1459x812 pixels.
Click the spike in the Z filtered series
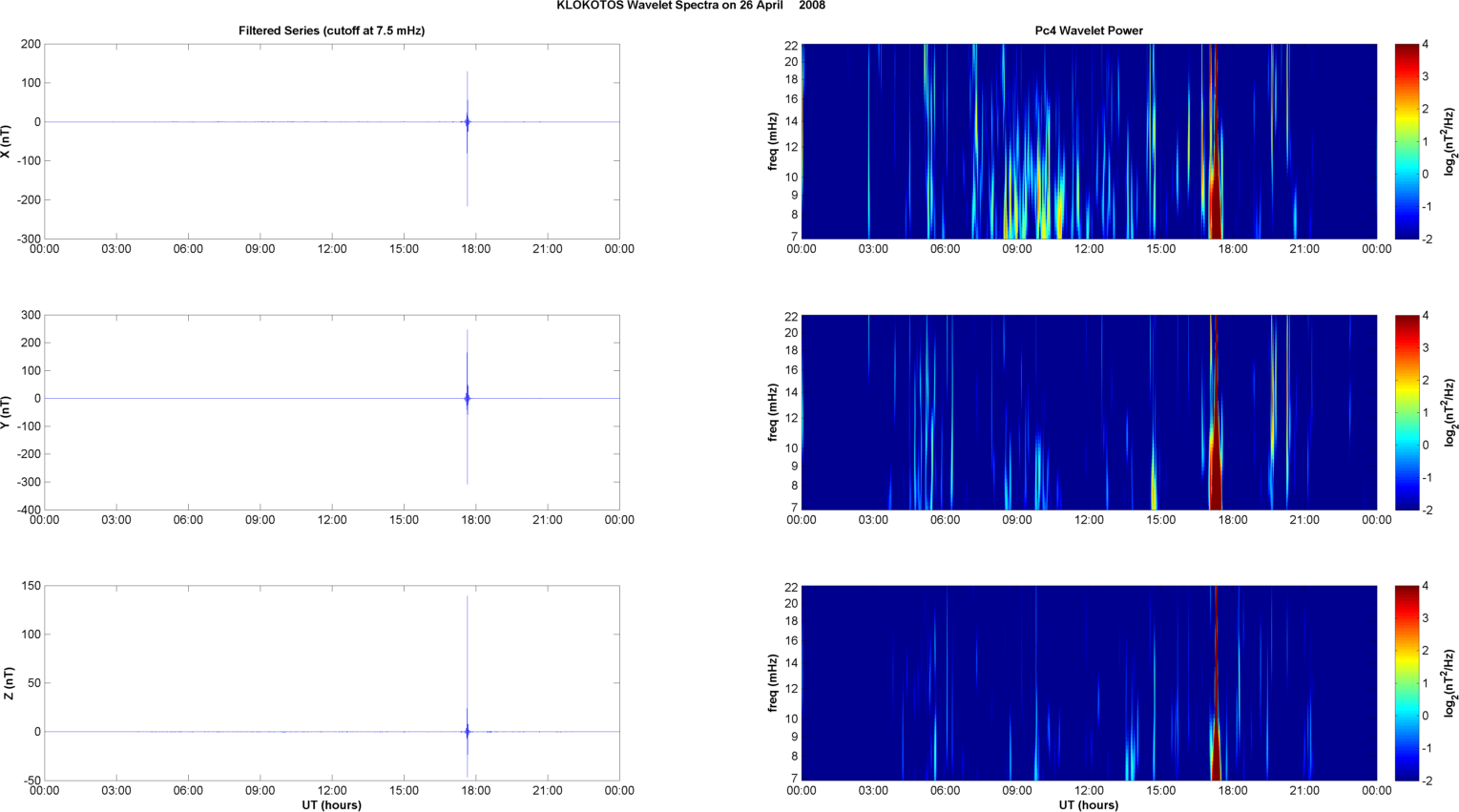(468, 731)
